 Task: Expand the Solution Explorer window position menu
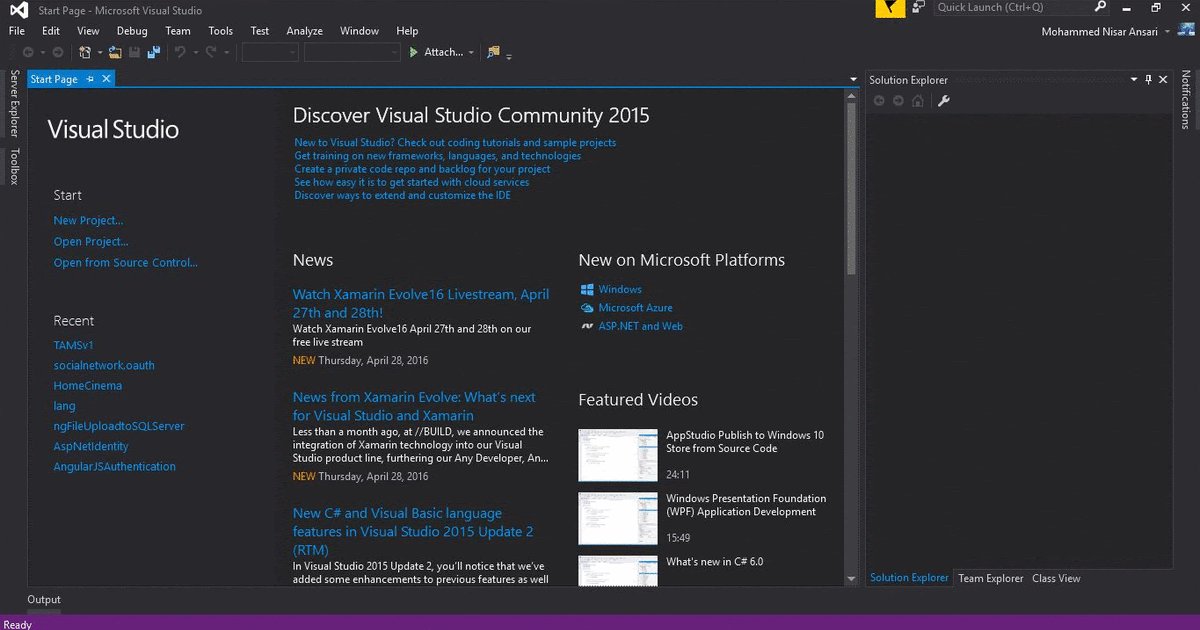tap(1134, 79)
